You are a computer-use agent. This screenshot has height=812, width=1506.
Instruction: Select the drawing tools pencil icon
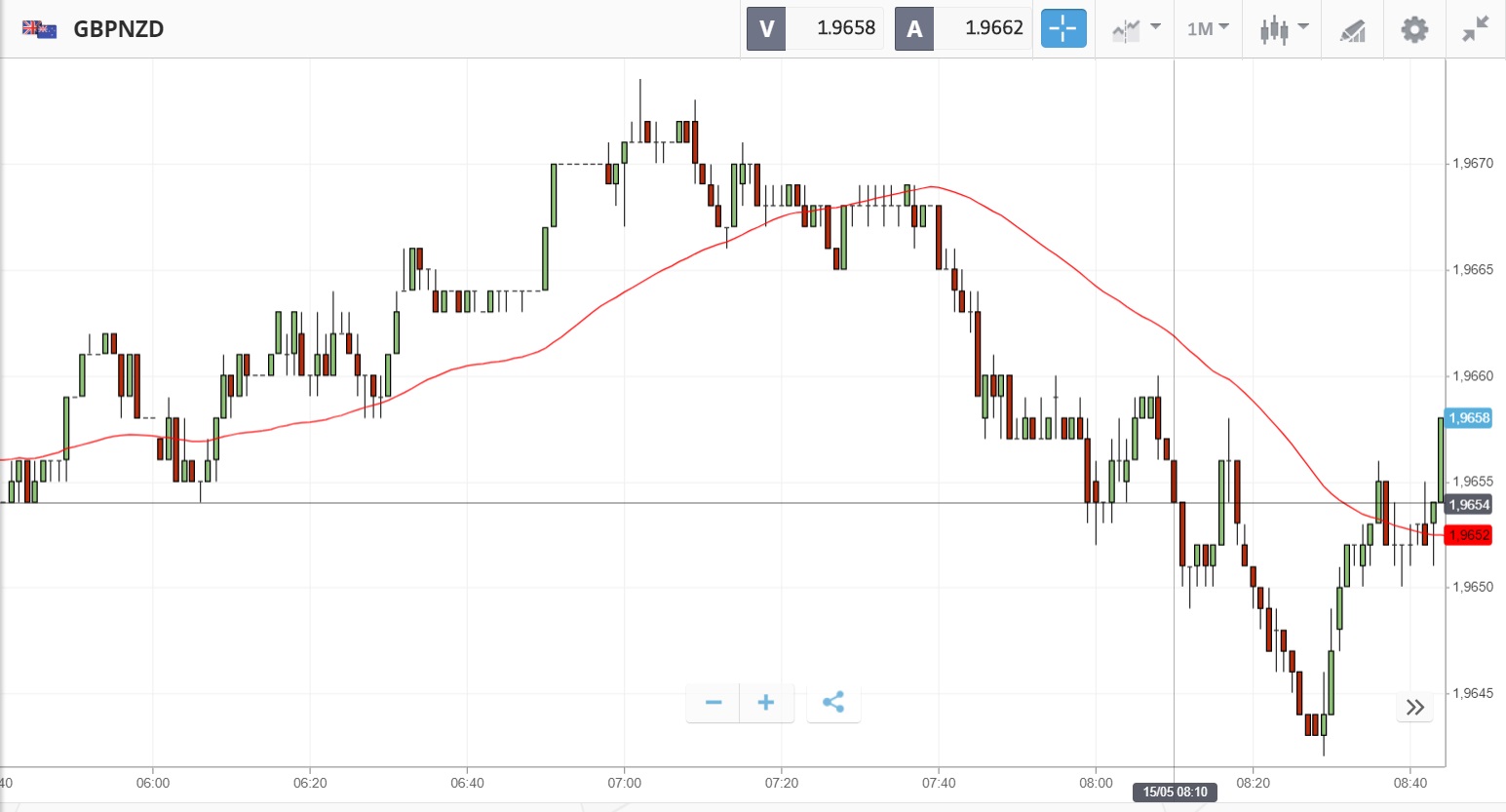click(x=1352, y=30)
